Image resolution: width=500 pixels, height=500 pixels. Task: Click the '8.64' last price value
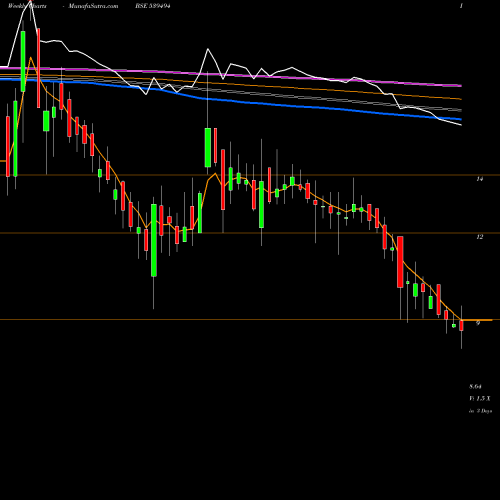click(475, 387)
